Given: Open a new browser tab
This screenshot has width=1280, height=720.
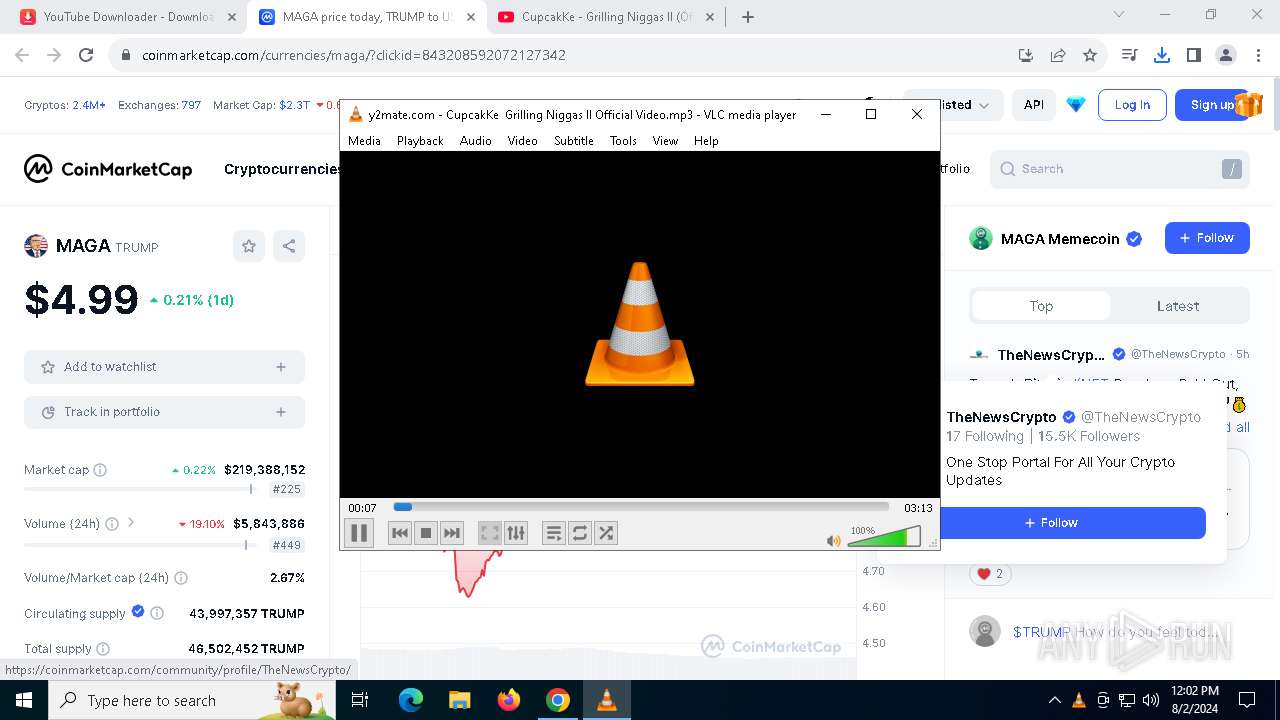Looking at the screenshot, I should coord(748,17).
